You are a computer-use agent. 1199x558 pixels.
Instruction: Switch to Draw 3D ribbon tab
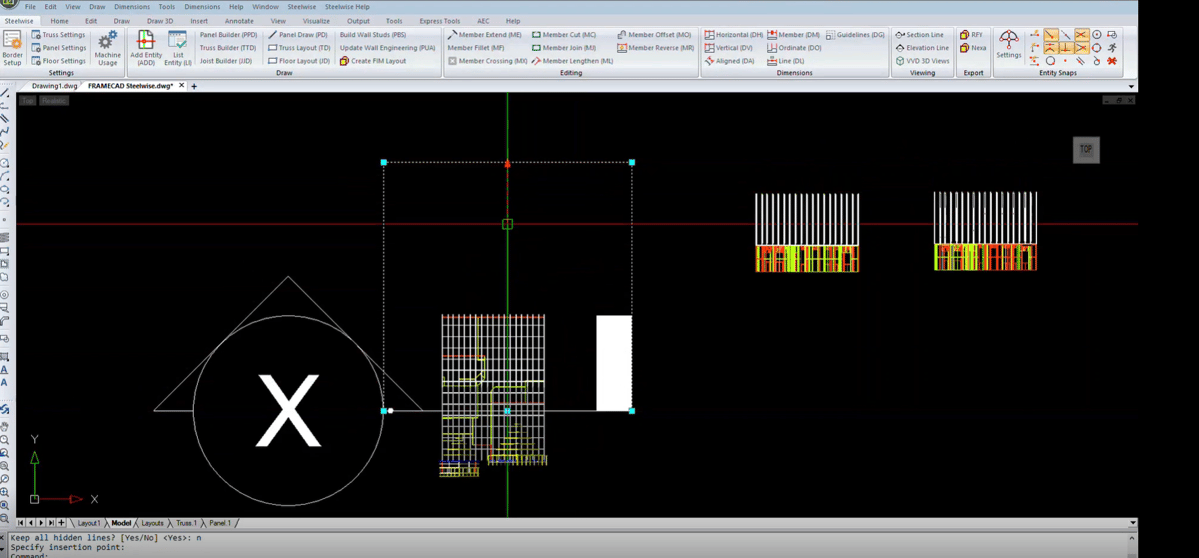tap(160, 21)
